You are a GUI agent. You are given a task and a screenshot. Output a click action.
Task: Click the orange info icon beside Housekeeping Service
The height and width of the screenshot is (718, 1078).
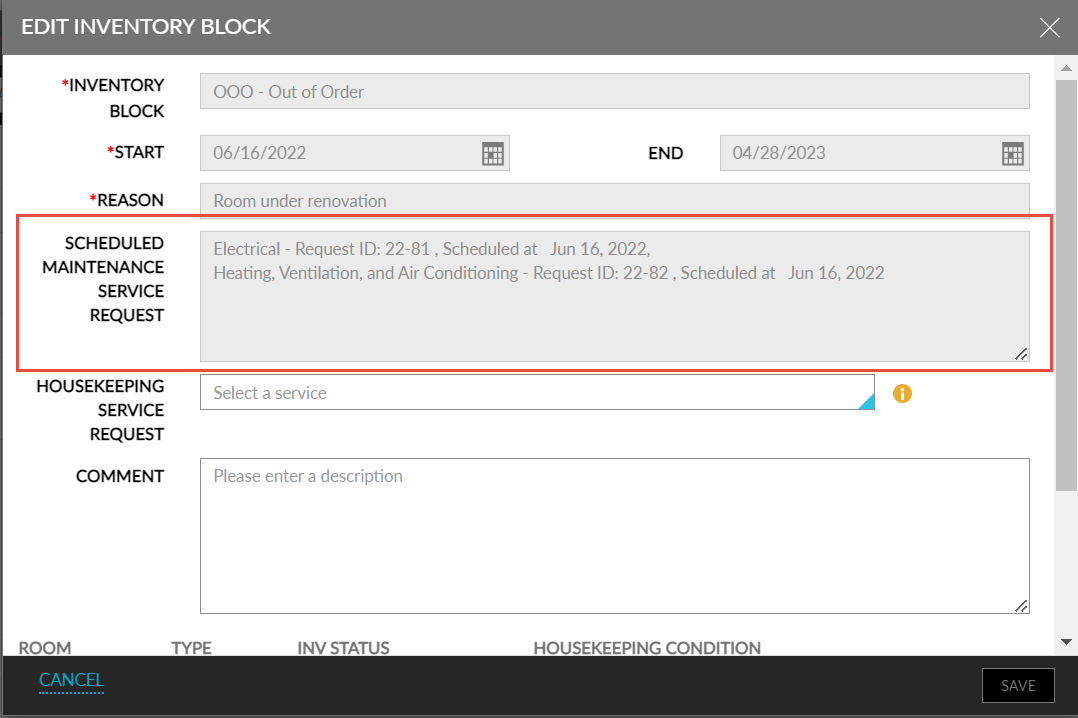[902, 393]
